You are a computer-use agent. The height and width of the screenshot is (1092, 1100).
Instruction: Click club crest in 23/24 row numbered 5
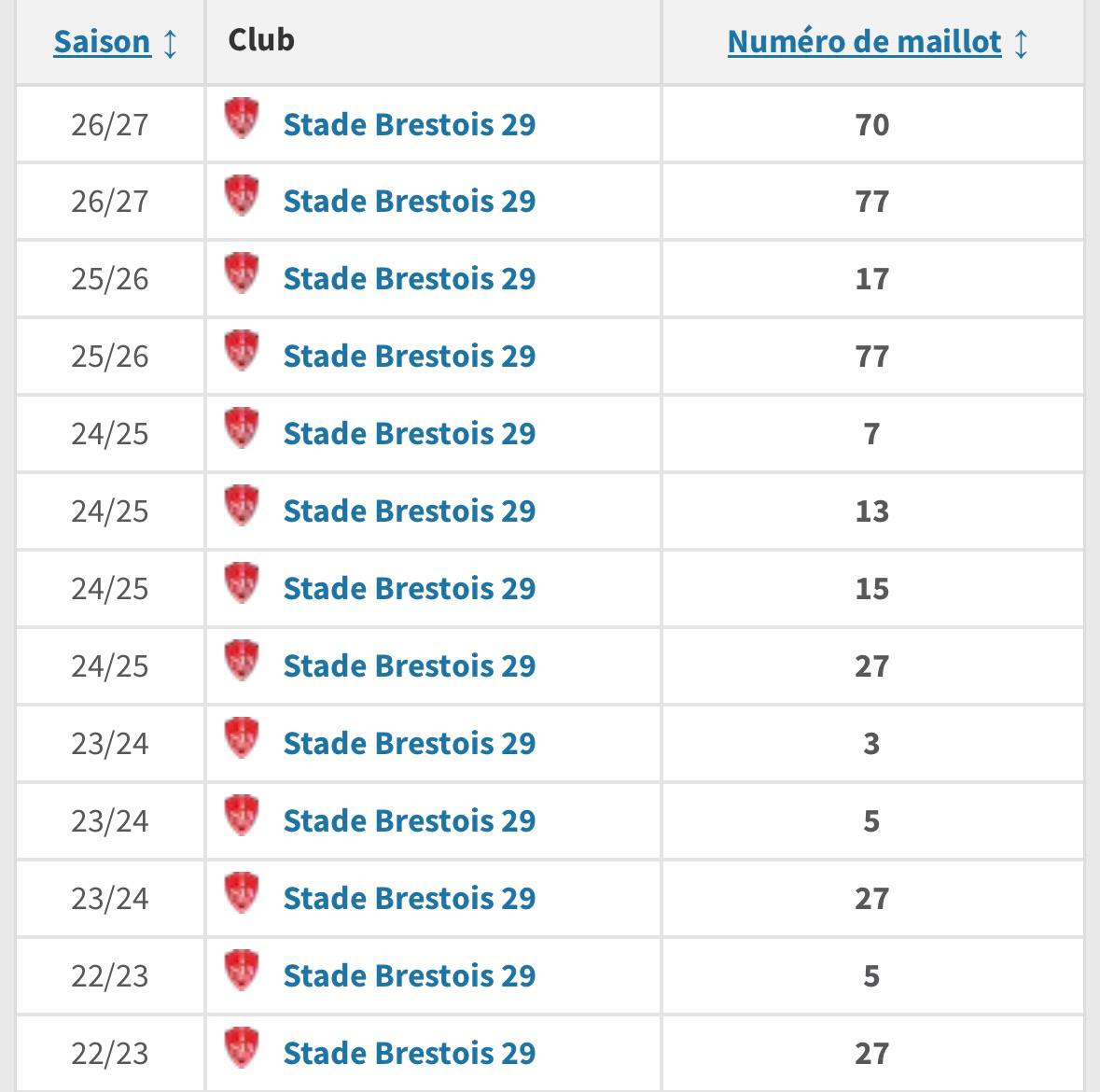242,816
